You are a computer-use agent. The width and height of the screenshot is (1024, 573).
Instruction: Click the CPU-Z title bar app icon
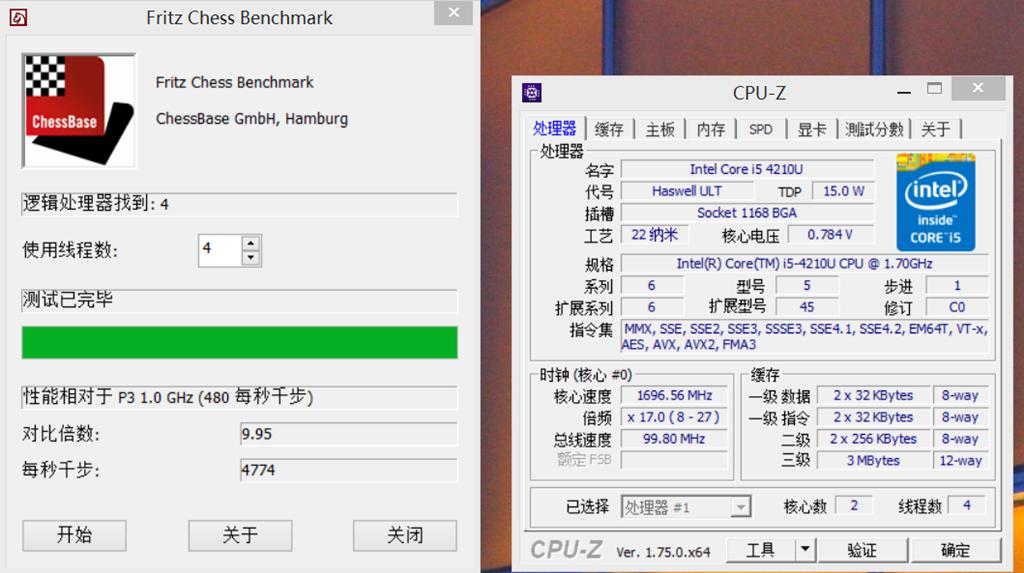pyautogui.click(x=532, y=93)
